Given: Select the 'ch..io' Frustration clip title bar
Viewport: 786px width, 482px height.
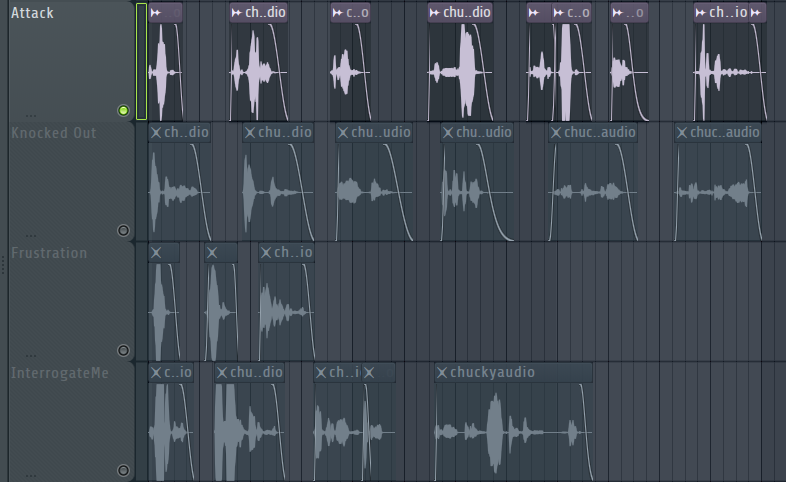Looking at the screenshot, I should [x=286, y=253].
